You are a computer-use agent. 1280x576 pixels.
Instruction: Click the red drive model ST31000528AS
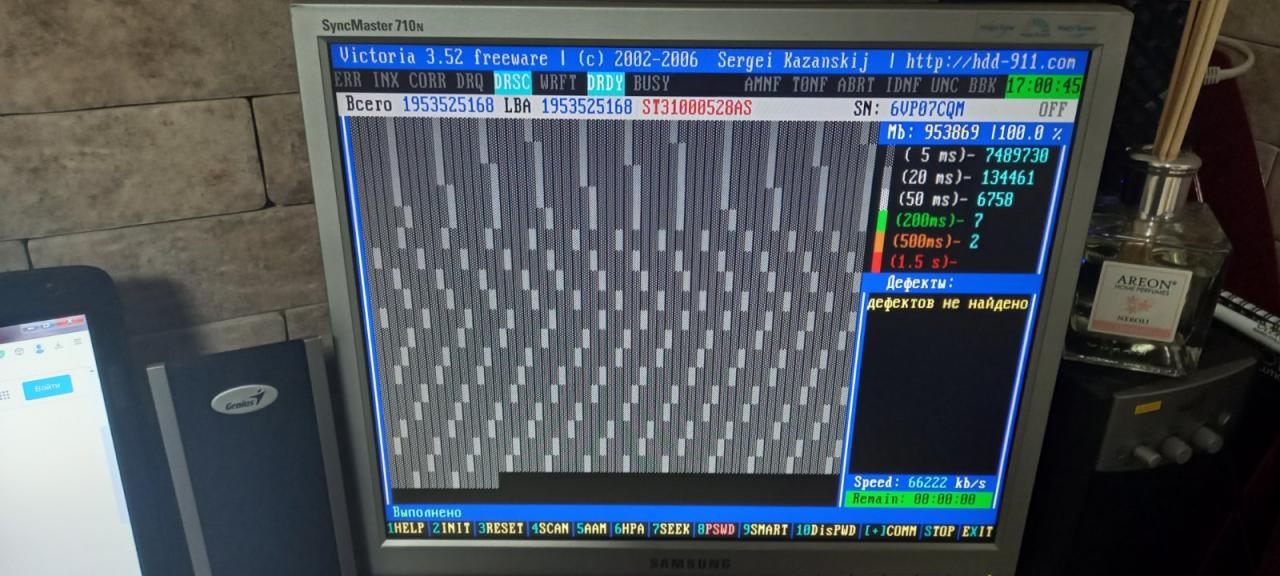click(x=697, y=107)
